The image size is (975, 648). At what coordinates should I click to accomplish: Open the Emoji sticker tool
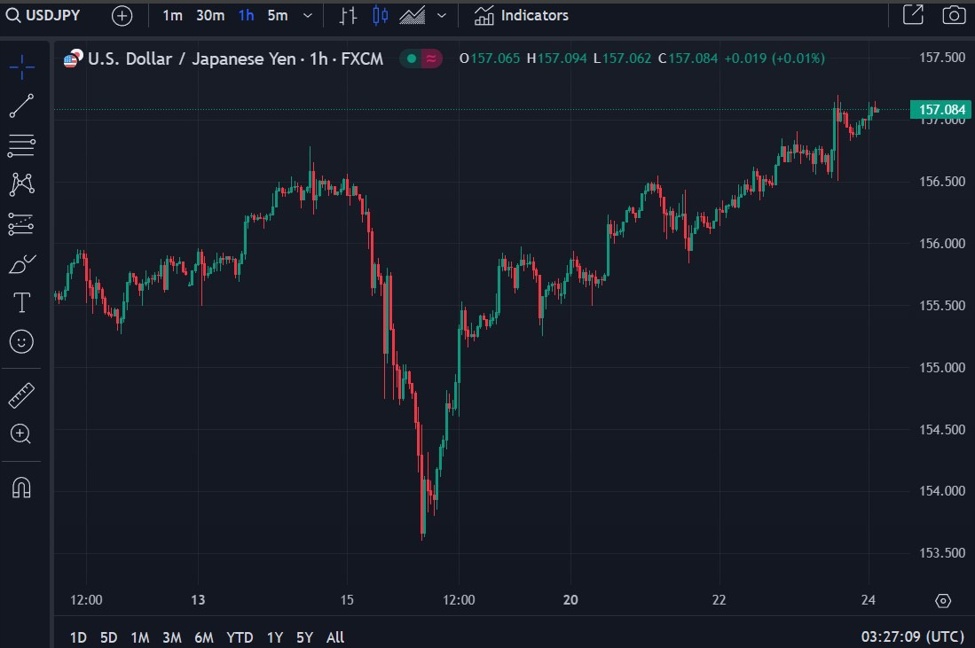21,342
